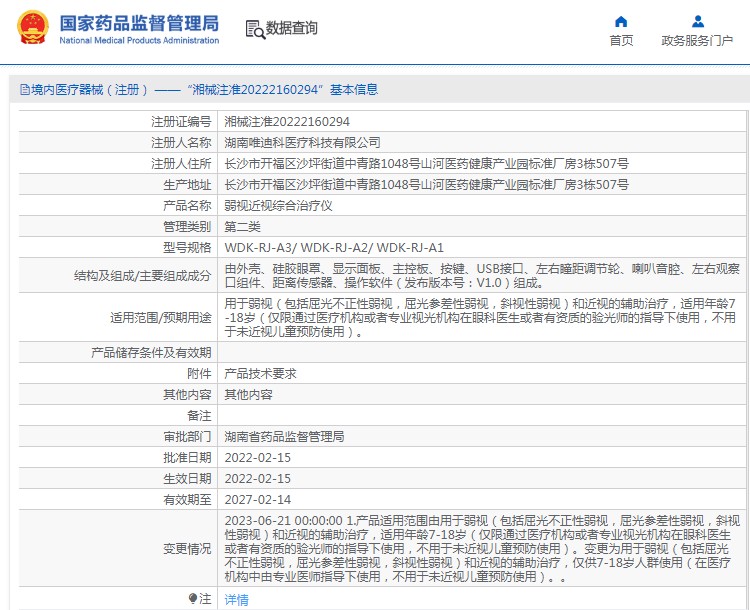Click the document icon before 境内医疗器械
The width and height of the screenshot is (750, 610).
click(x=24, y=89)
